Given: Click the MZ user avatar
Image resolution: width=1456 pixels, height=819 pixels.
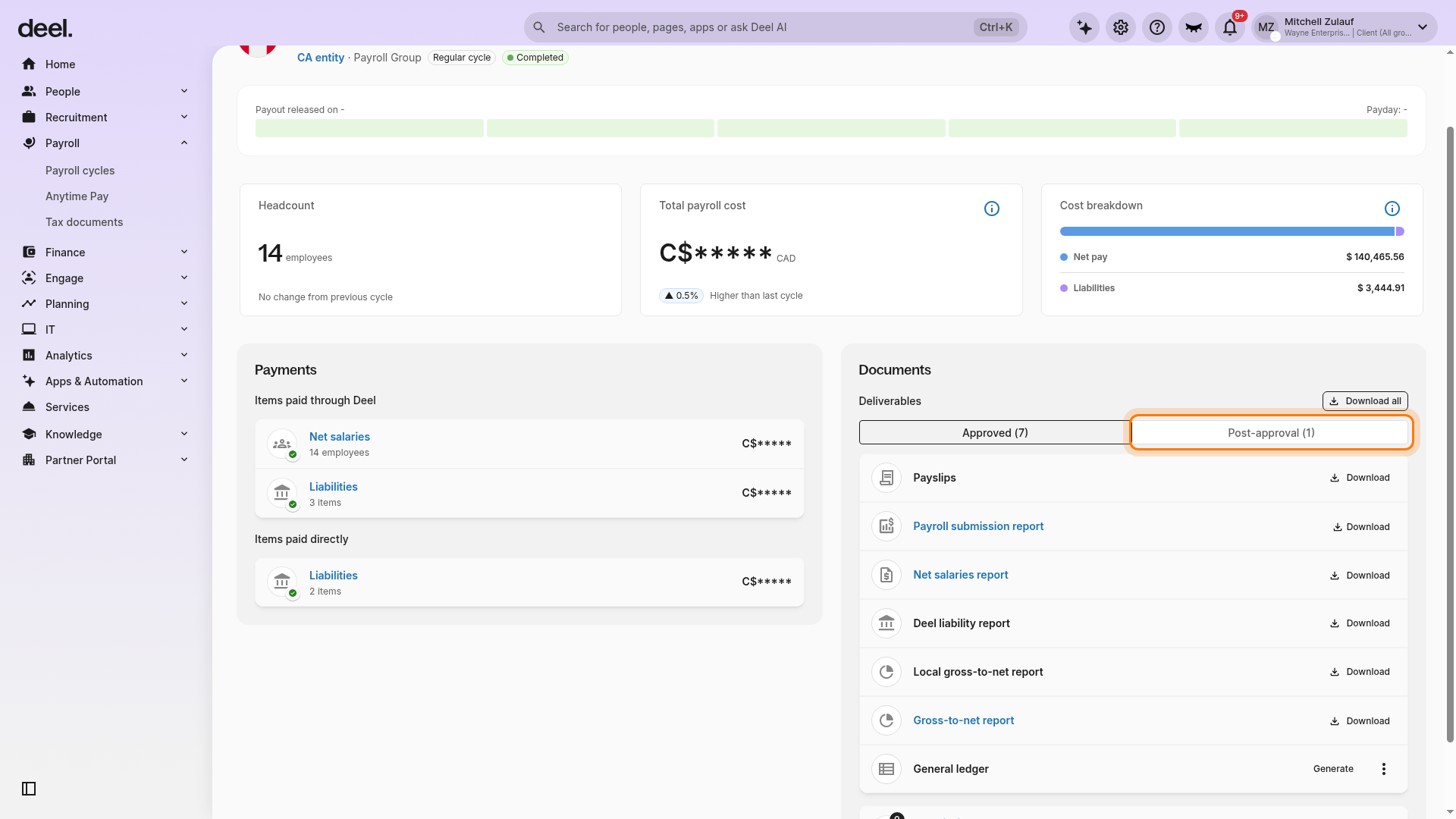Looking at the screenshot, I should click(x=1266, y=27).
